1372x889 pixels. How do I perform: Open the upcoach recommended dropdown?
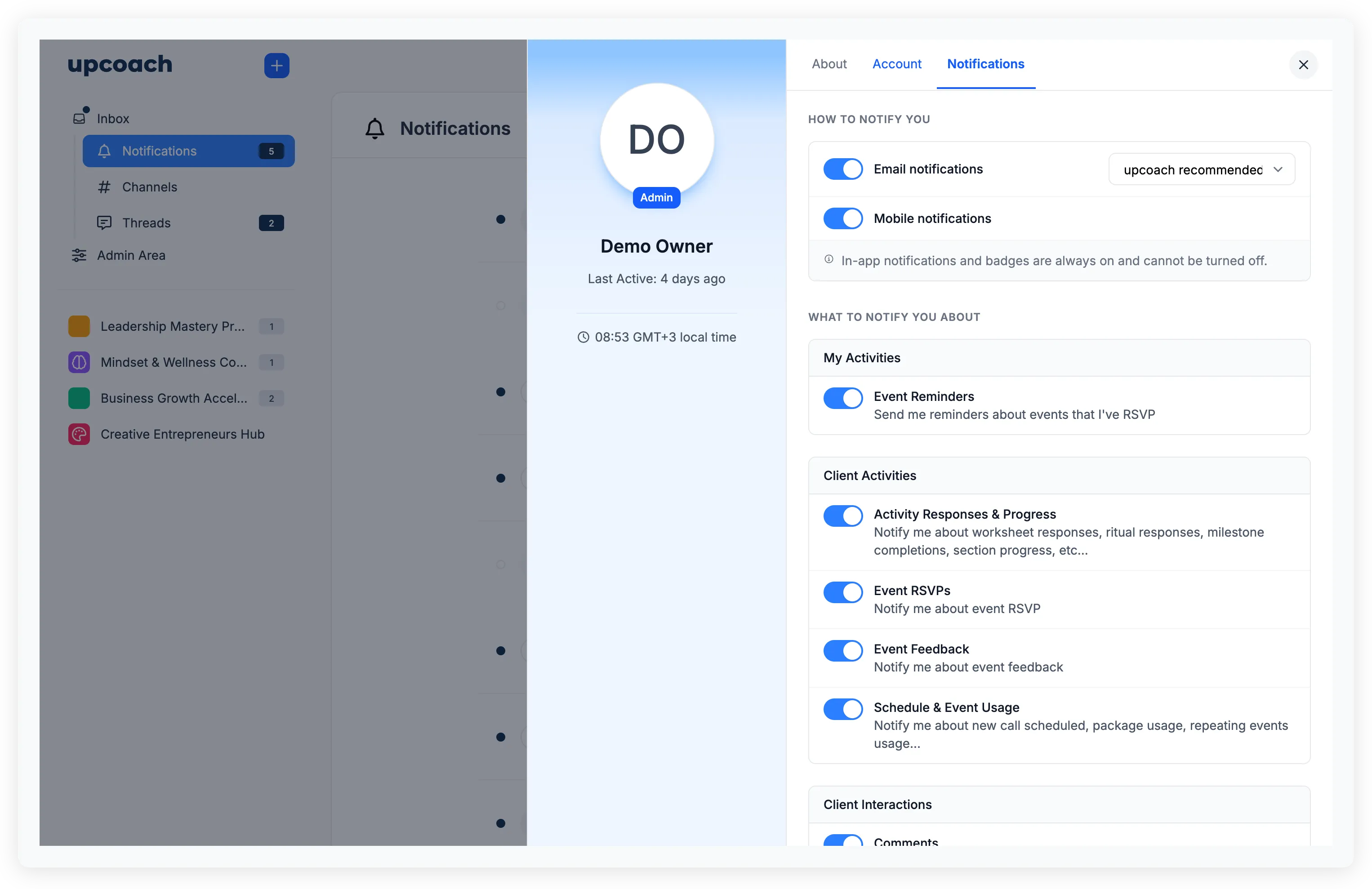tap(1201, 169)
